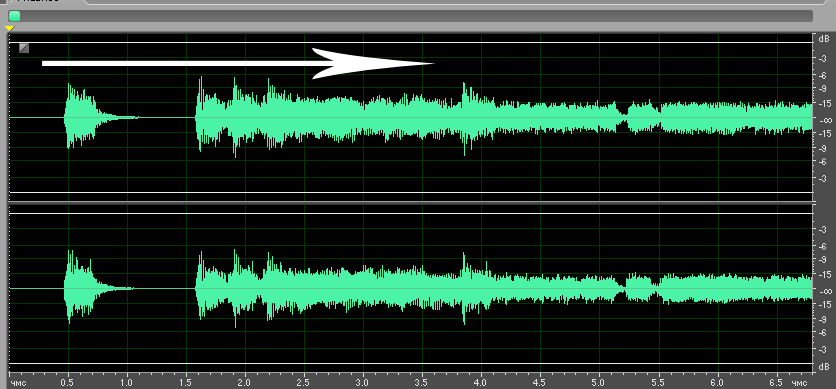
Task: Click the 5.5 mark on the time ruler
Action: click(x=658, y=383)
